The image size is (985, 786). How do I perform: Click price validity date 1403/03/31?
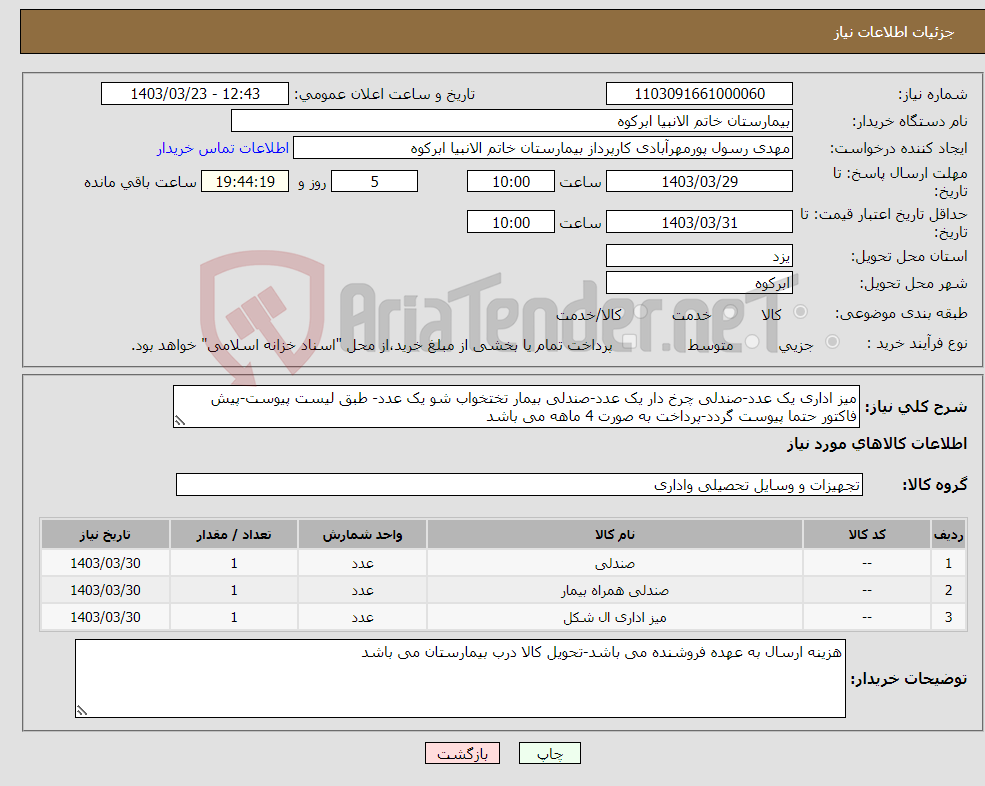pyautogui.click(x=699, y=222)
